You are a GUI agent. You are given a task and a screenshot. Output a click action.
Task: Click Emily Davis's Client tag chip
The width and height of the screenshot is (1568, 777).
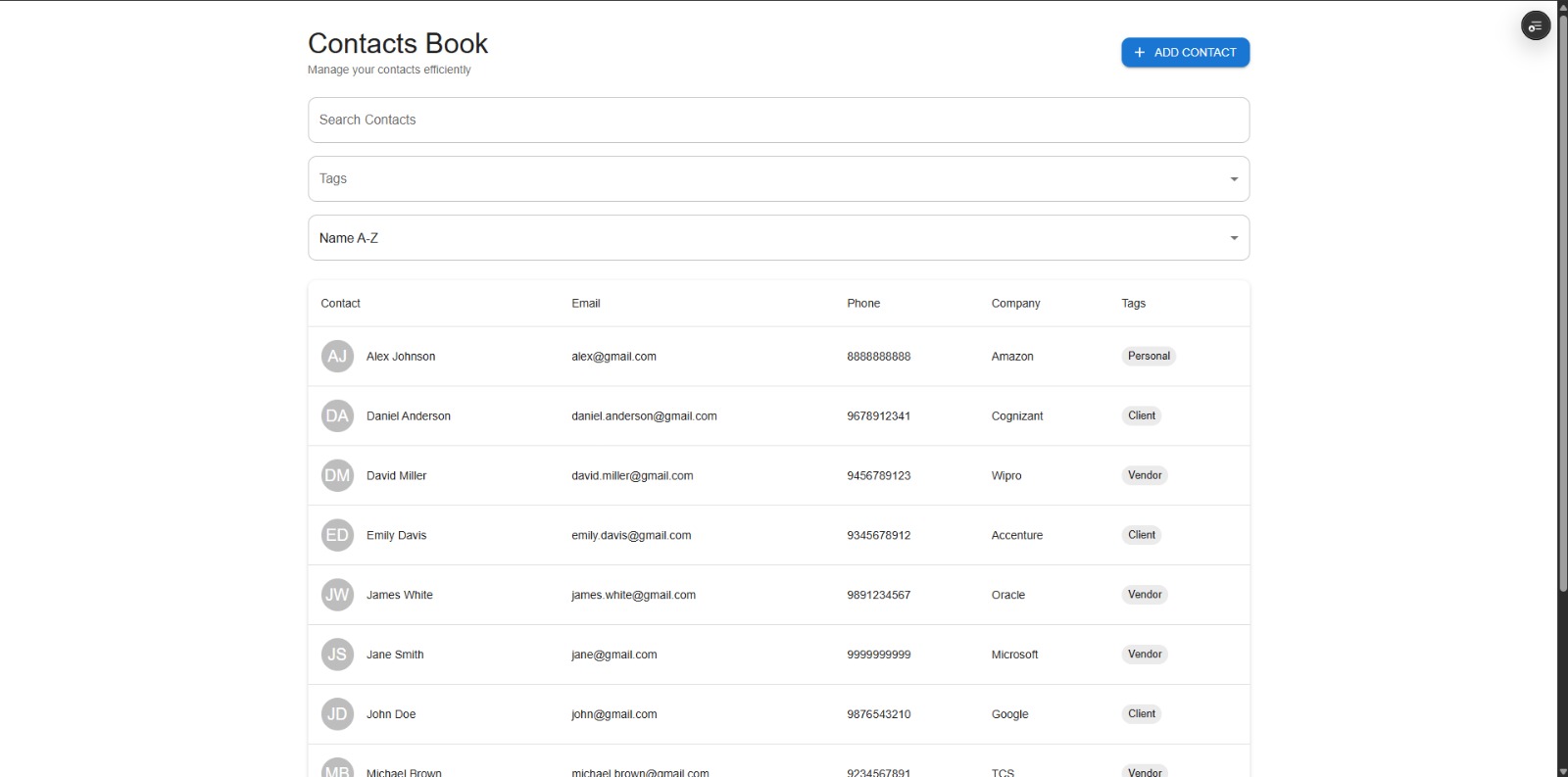1142,535
